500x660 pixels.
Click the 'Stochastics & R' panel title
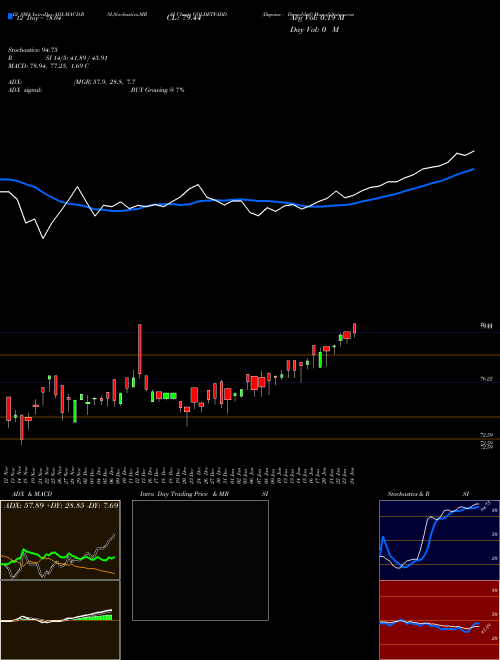pos(409,494)
